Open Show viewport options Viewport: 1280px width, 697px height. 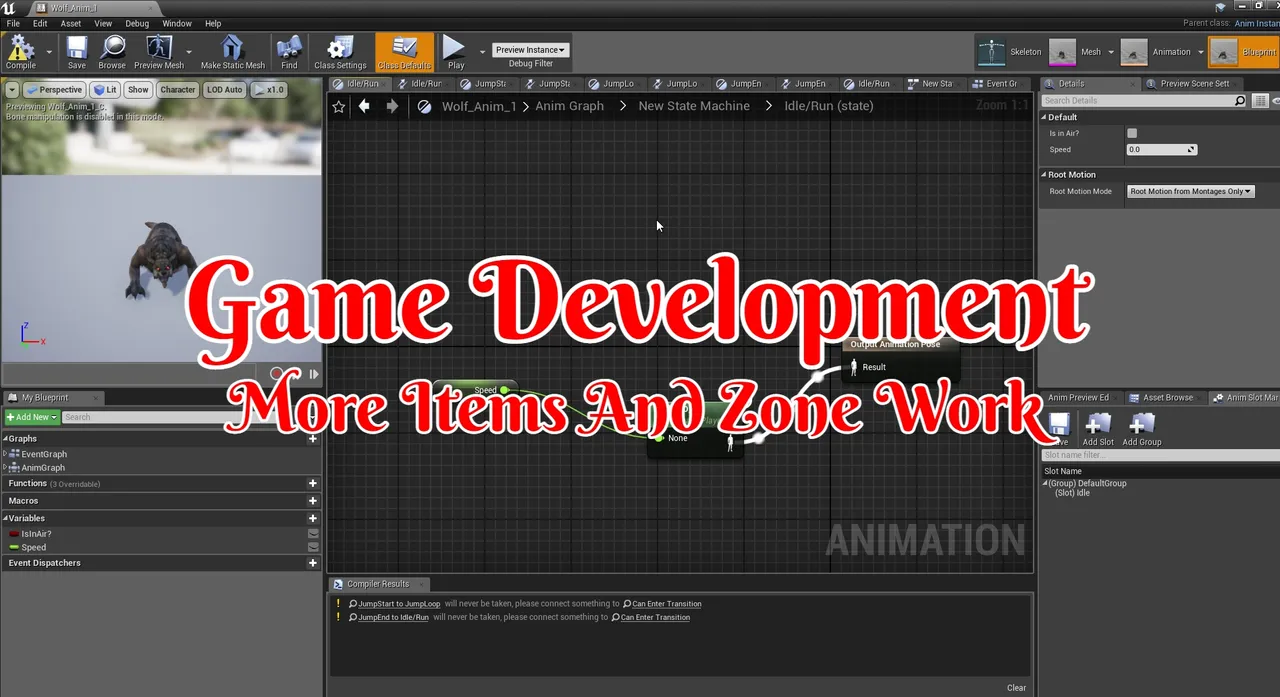[138, 90]
